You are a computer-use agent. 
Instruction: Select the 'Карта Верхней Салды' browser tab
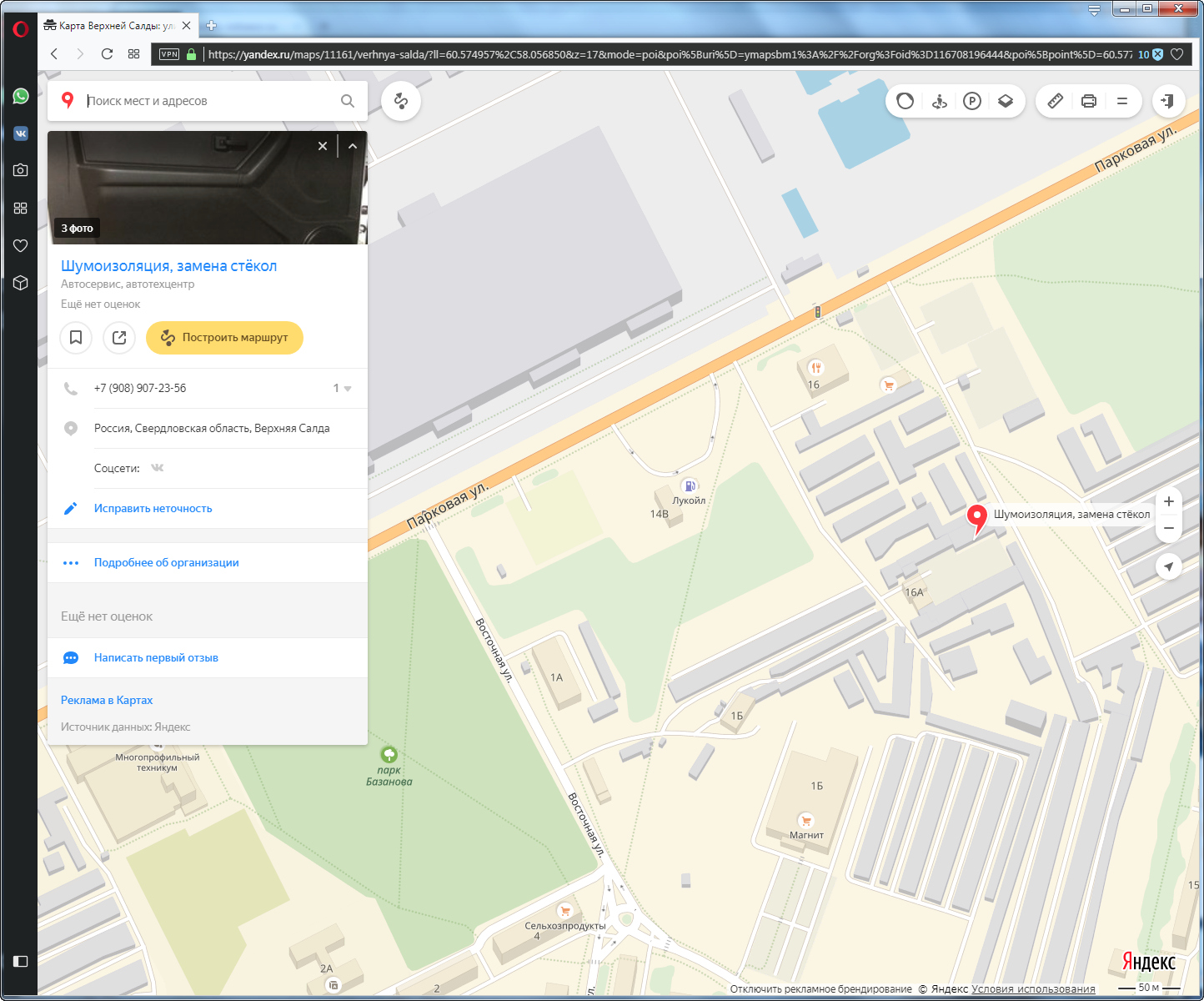point(115,26)
